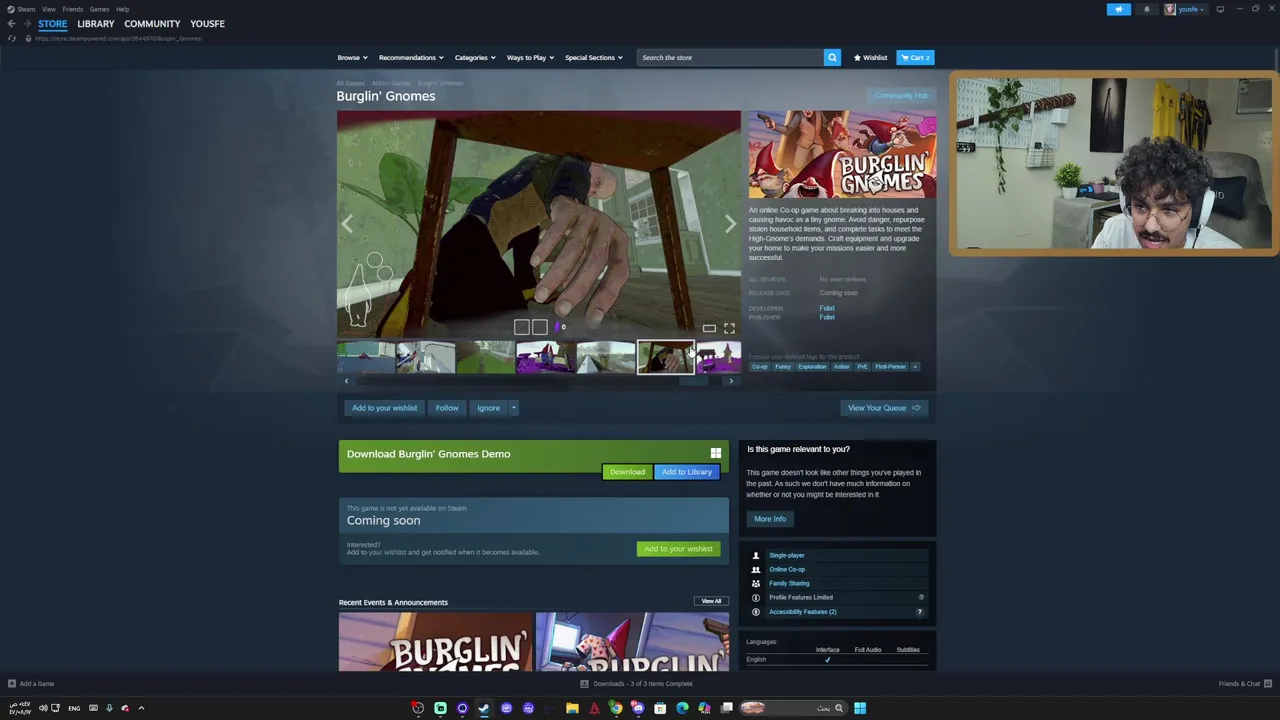This screenshot has width=1280, height=720.
Task: Show next screenshot with right arrow
Action: (x=729, y=224)
